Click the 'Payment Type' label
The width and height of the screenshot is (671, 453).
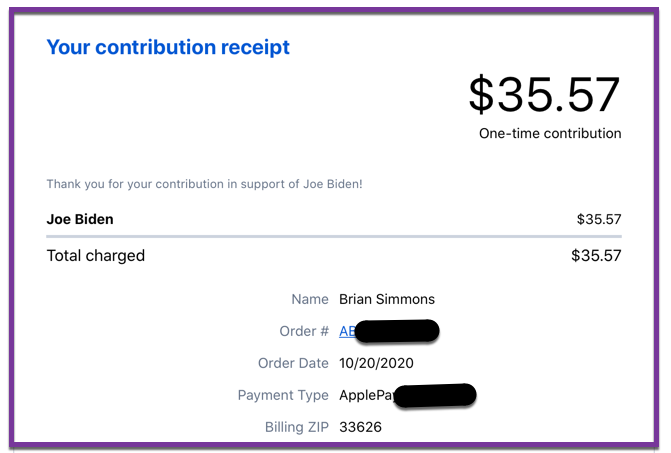click(x=283, y=395)
